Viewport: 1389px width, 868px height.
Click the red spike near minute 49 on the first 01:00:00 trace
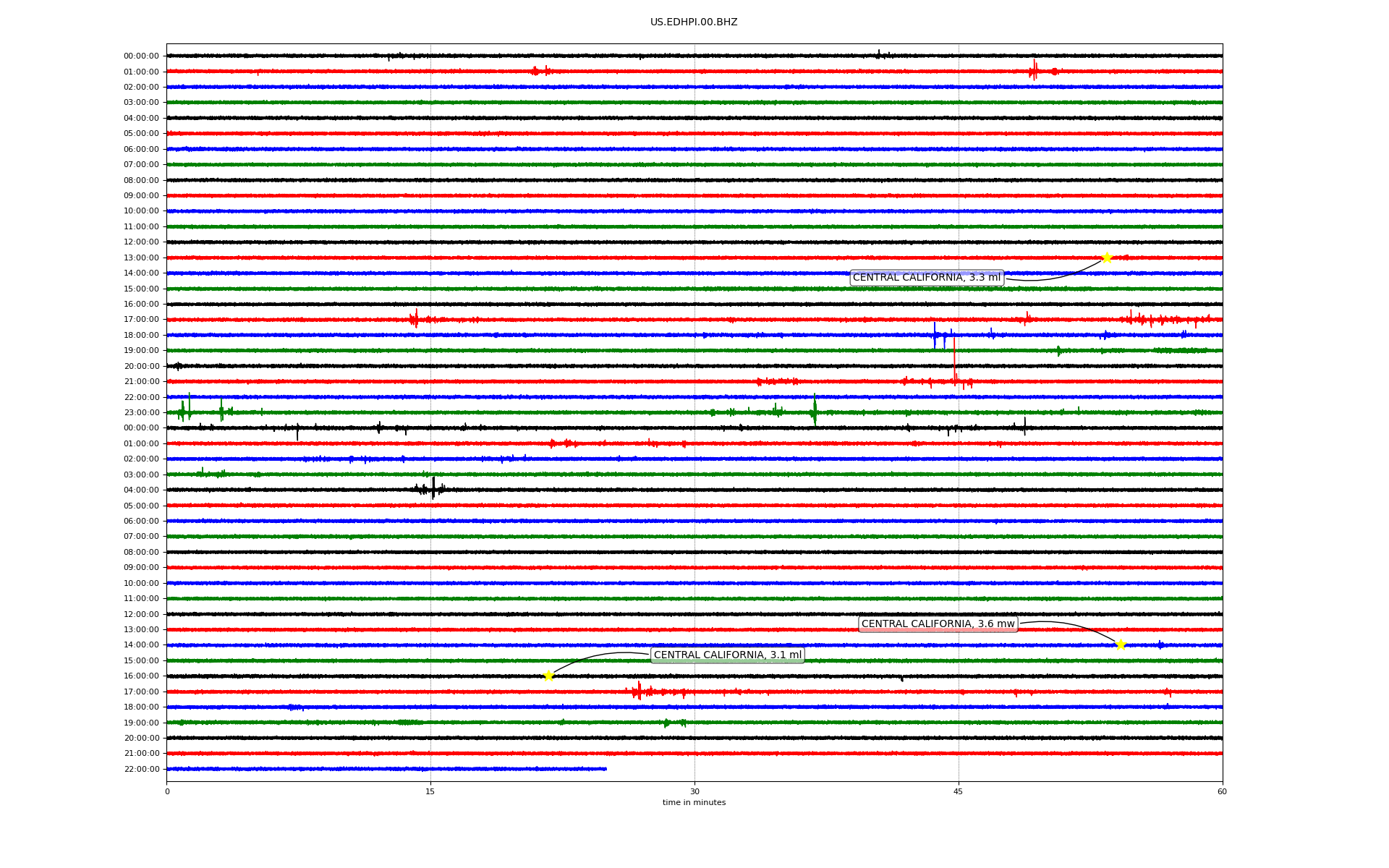pyautogui.click(x=1035, y=70)
